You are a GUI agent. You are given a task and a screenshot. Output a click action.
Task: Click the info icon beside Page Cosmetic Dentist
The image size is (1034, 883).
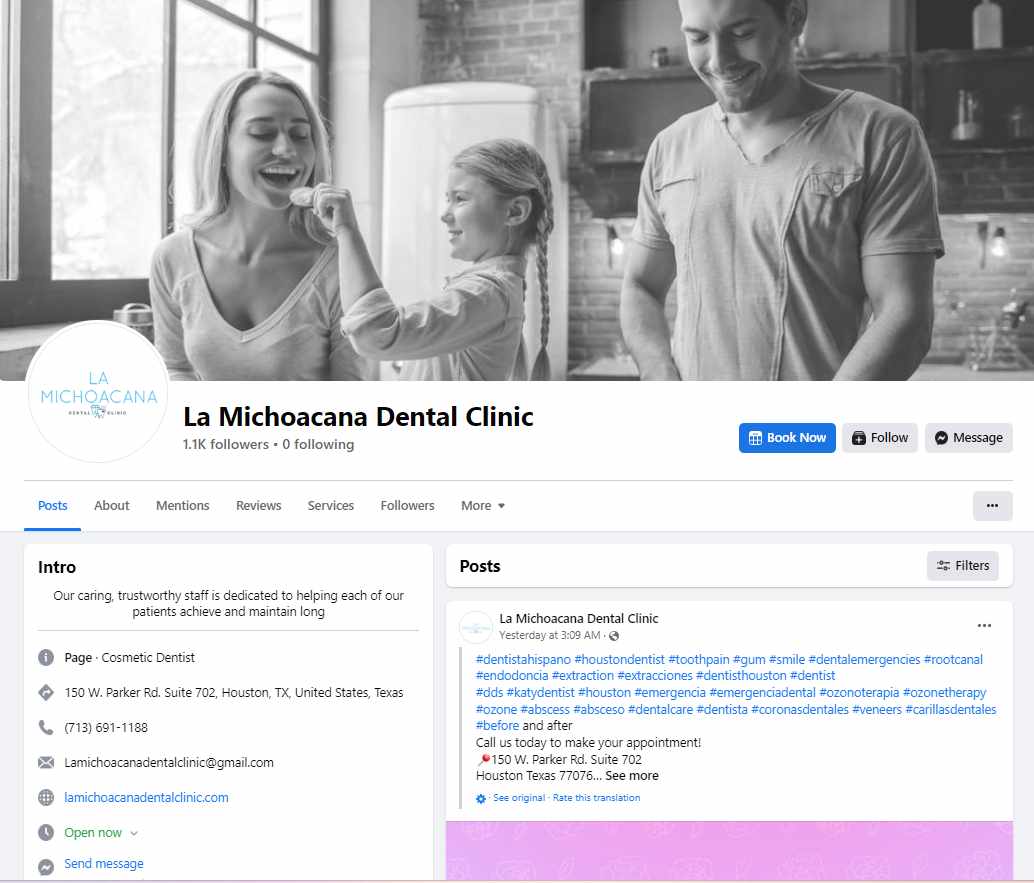[x=46, y=657]
